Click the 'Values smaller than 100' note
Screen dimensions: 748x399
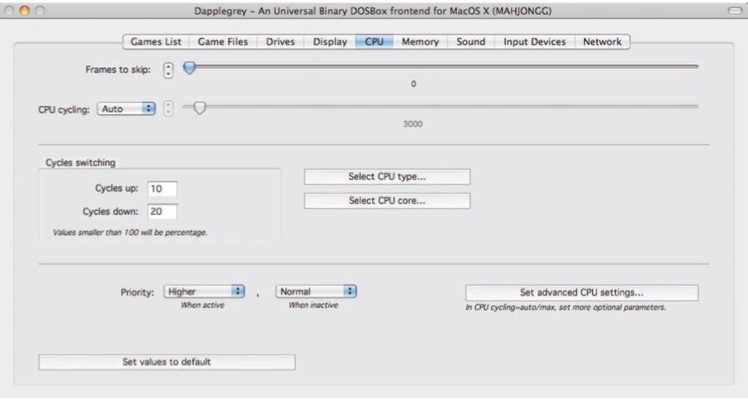tap(130, 232)
